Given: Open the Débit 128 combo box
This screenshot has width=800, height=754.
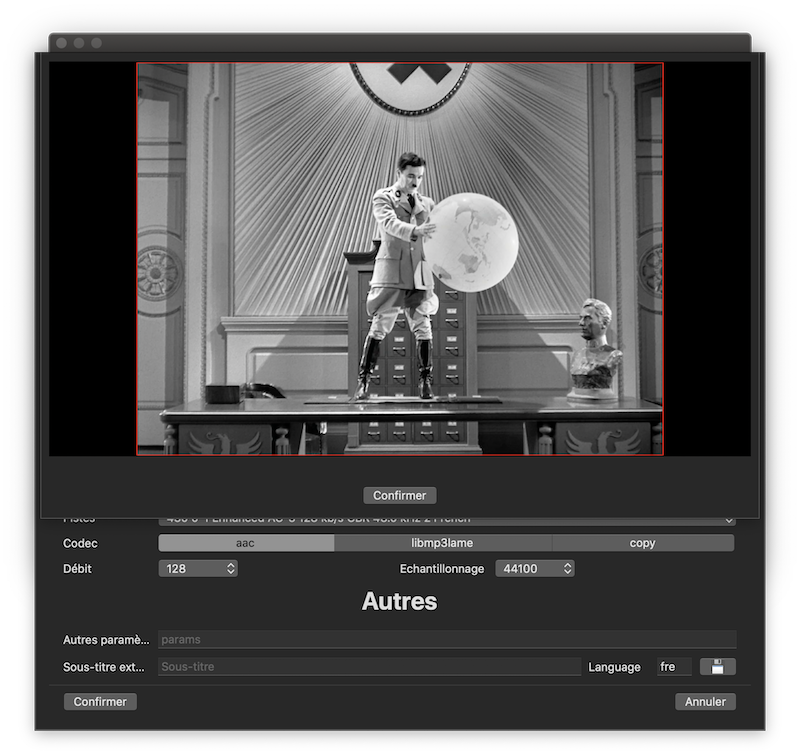Looking at the screenshot, I should click(x=198, y=568).
